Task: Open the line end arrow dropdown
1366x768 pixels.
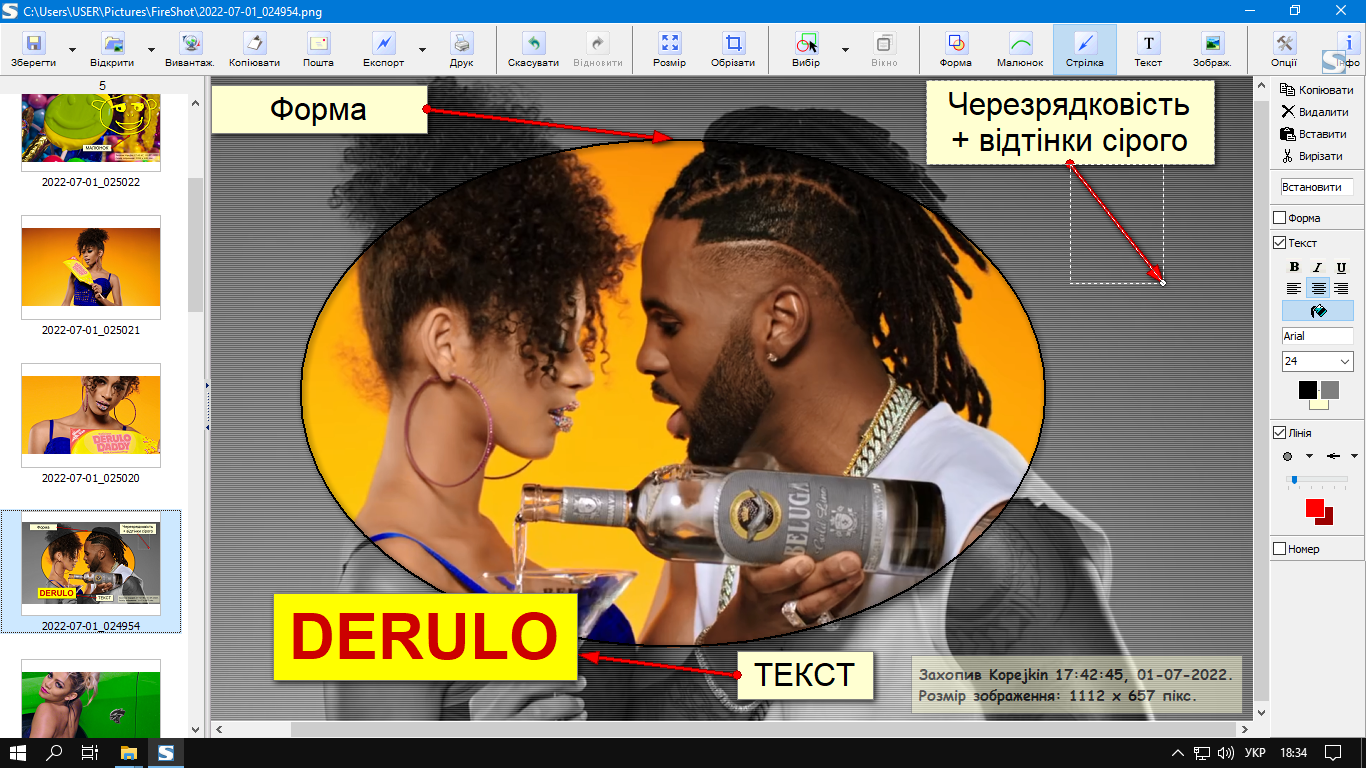Action: coord(1354,456)
